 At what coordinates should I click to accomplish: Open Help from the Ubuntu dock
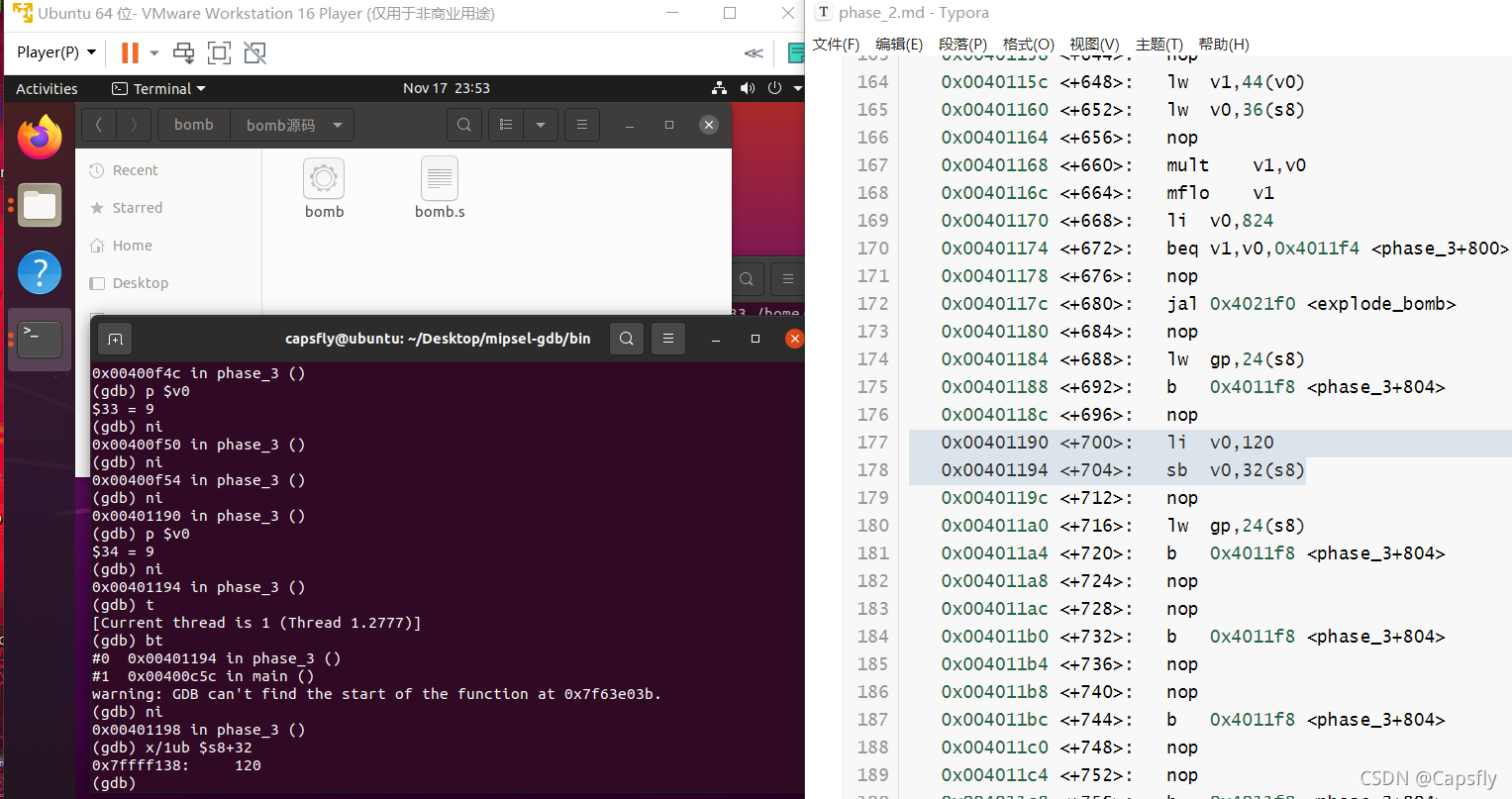pyautogui.click(x=40, y=272)
